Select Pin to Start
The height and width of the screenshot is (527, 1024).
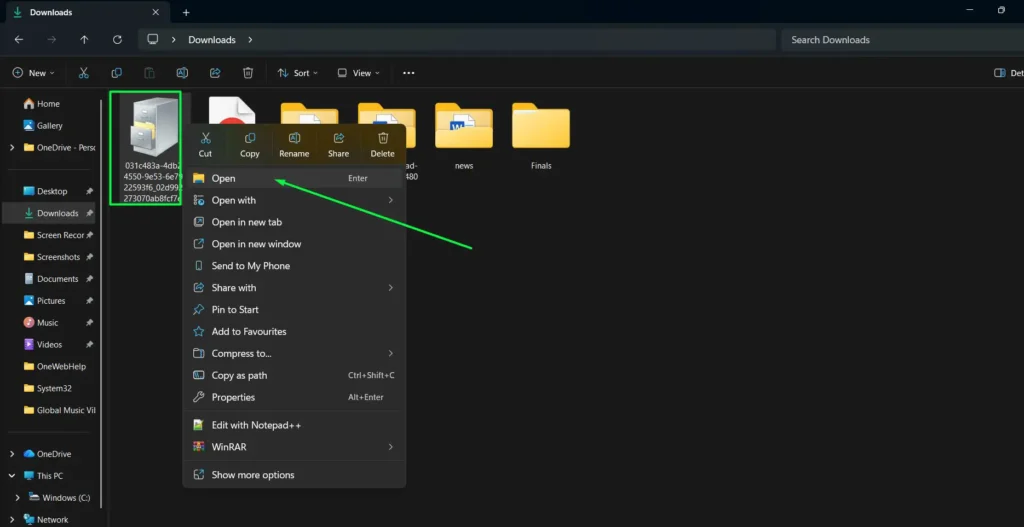294,310
